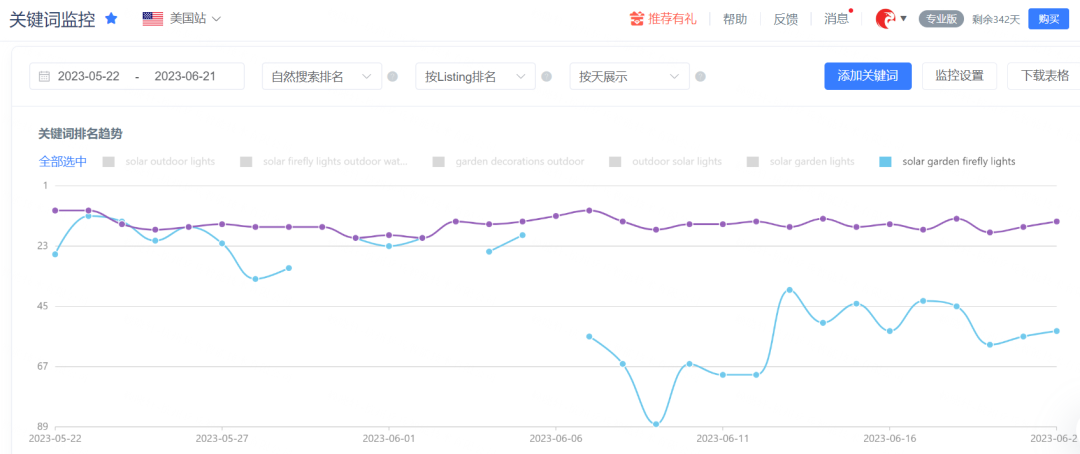The image size is (1080, 454).
Task: Click info dot next to 按Listing排名
Action: [546, 76]
